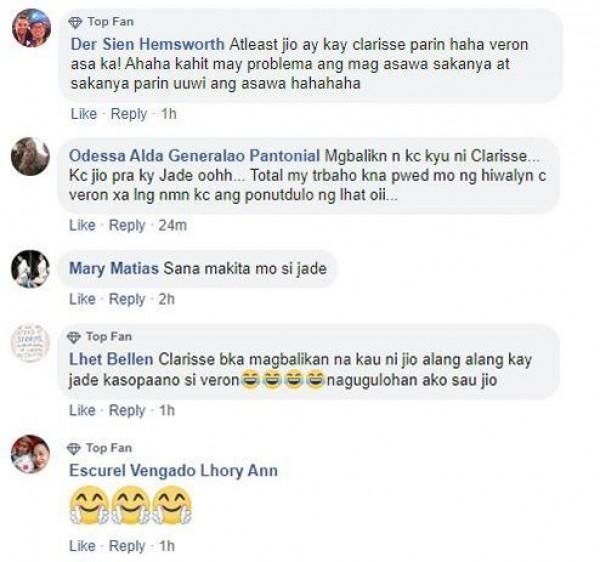600x562 pixels.
Task: Click Der Sien Hemsworth's profile picture
Action: coord(31,28)
